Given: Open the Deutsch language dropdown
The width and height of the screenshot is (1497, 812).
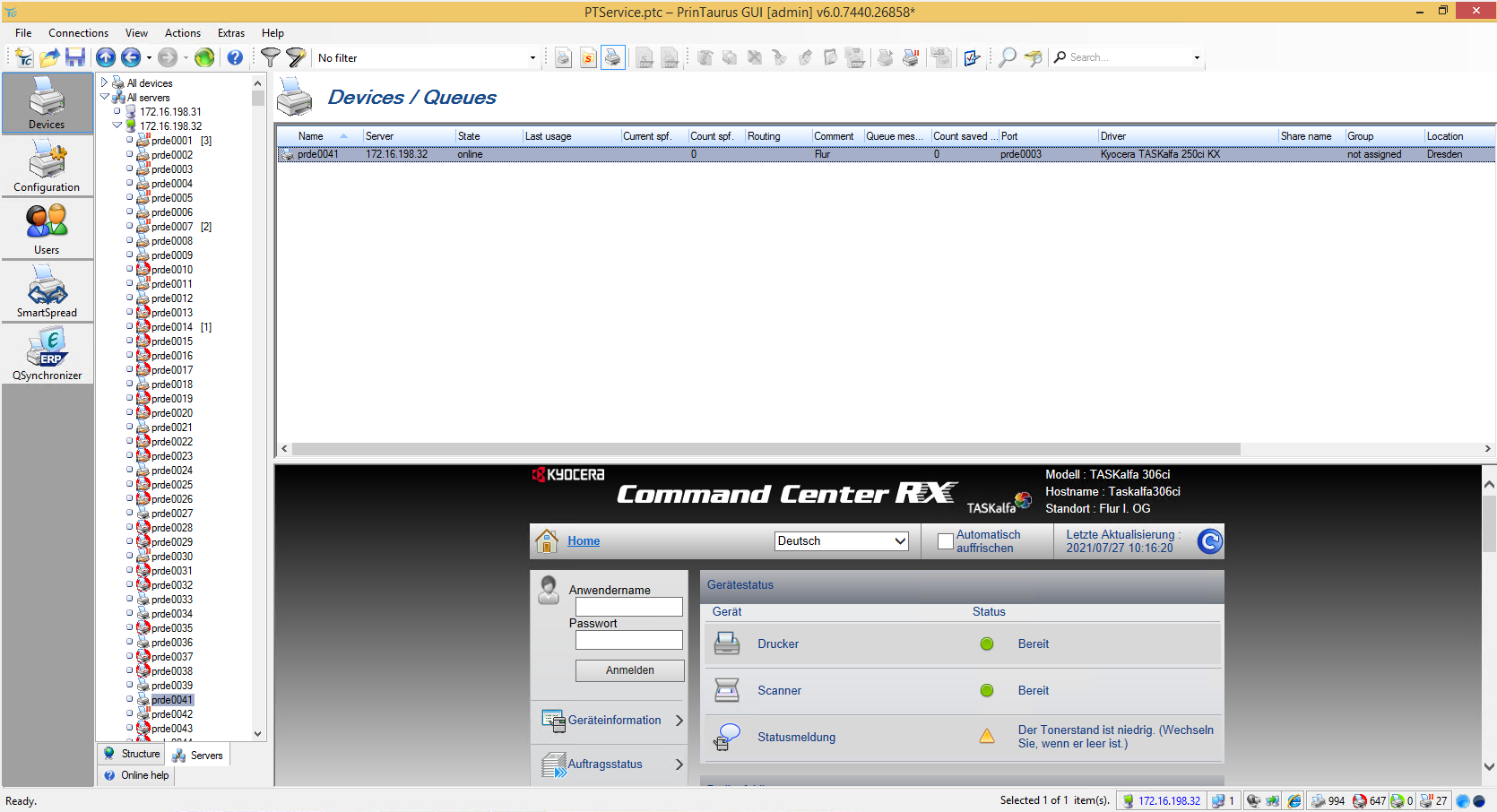Looking at the screenshot, I should tap(842, 541).
